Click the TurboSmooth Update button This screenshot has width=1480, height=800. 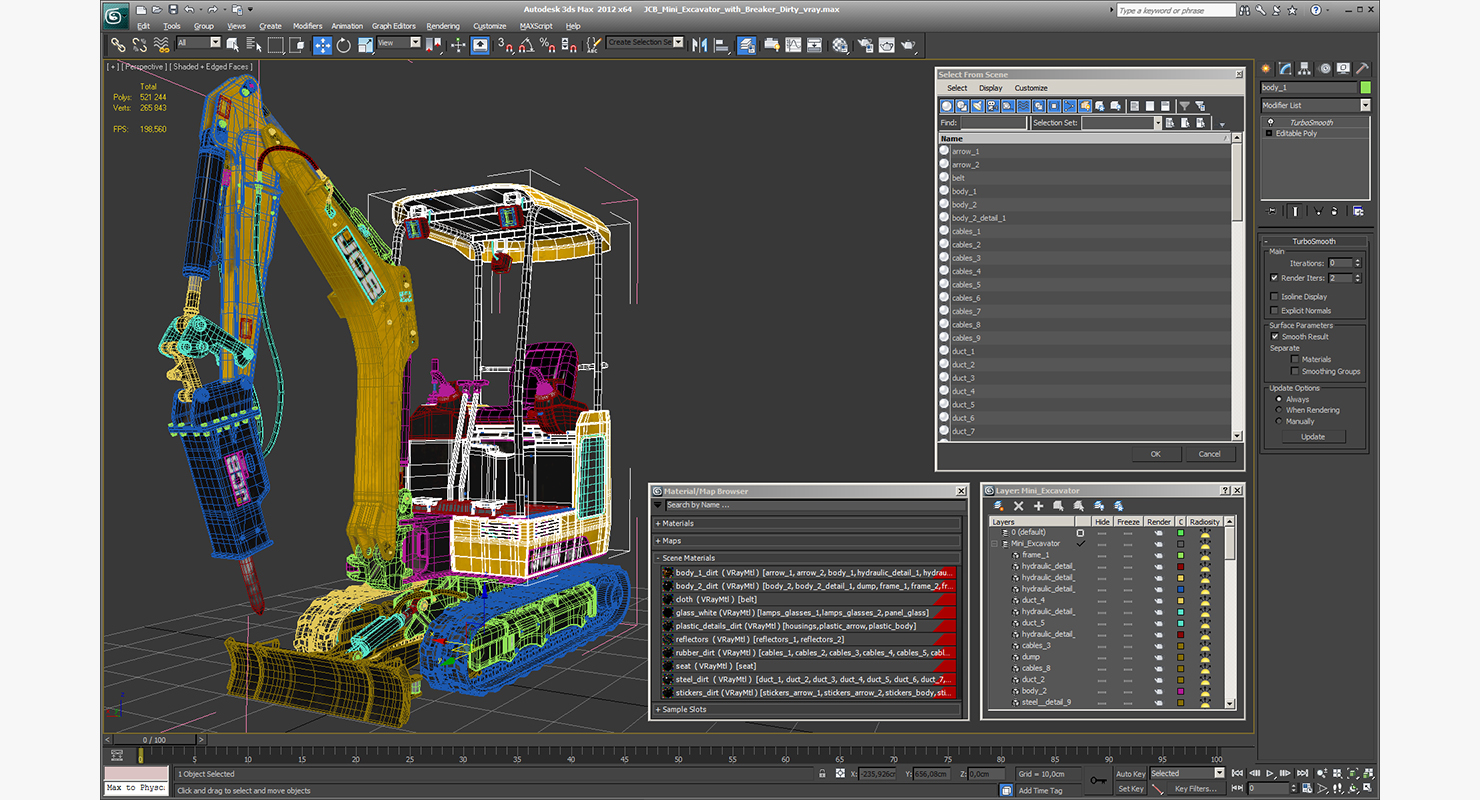point(1313,436)
